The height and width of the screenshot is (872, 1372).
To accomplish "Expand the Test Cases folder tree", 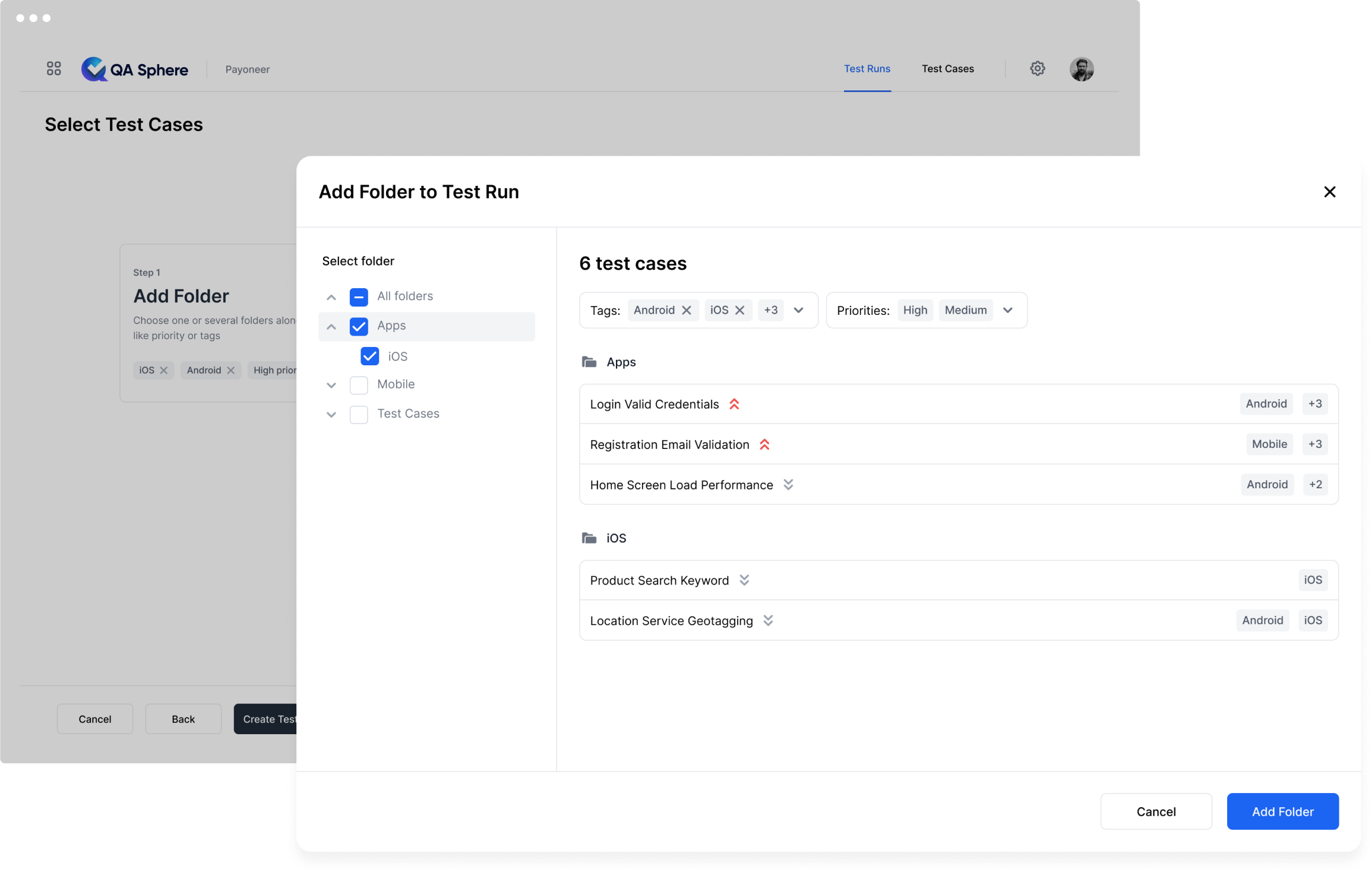I will click(x=331, y=414).
